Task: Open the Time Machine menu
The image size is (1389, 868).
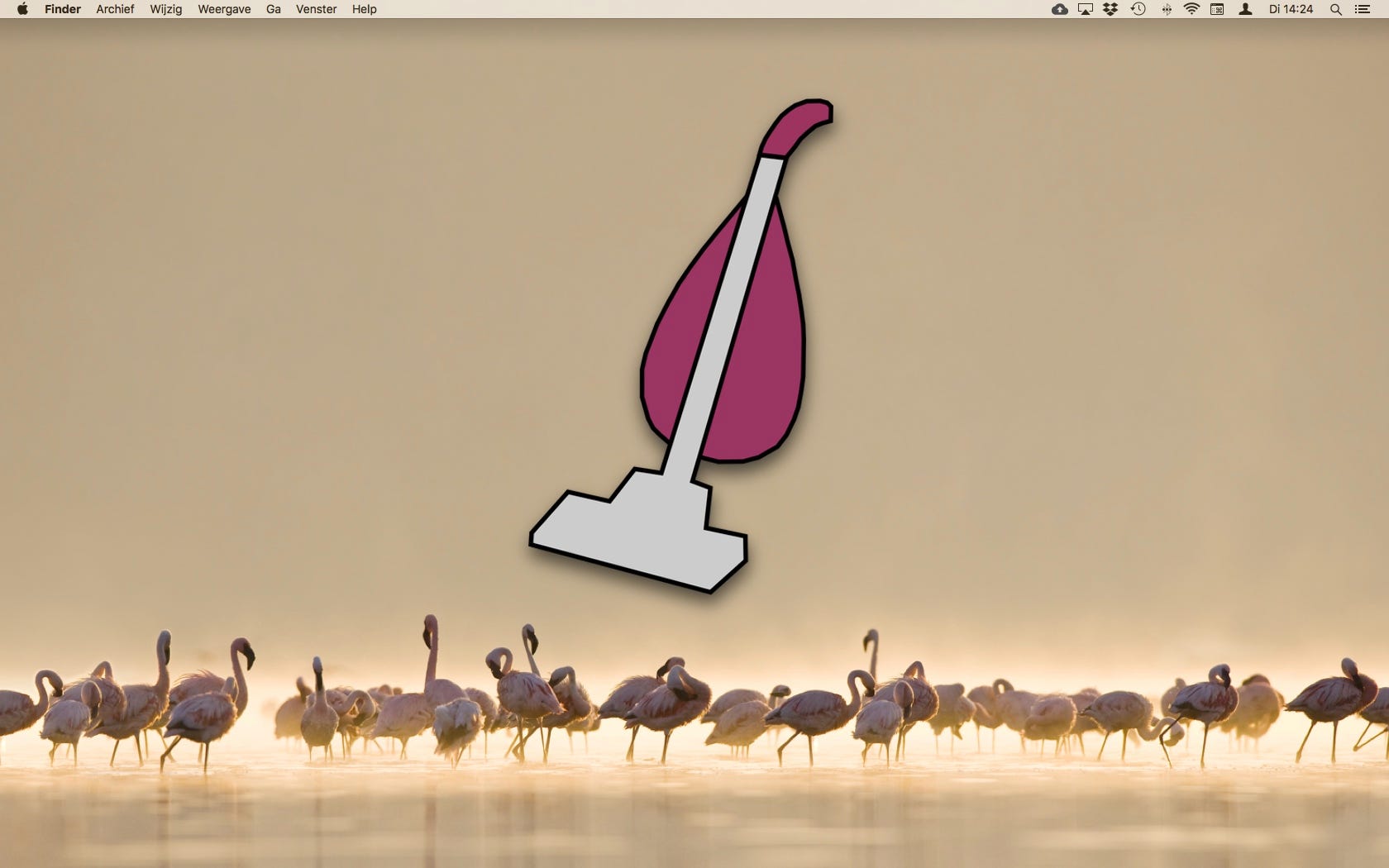Action: tap(1138, 9)
